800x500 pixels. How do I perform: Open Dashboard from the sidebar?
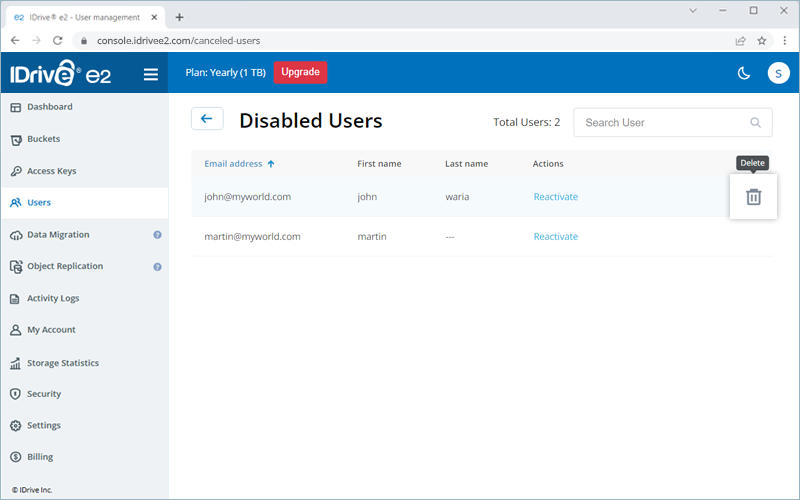point(49,107)
